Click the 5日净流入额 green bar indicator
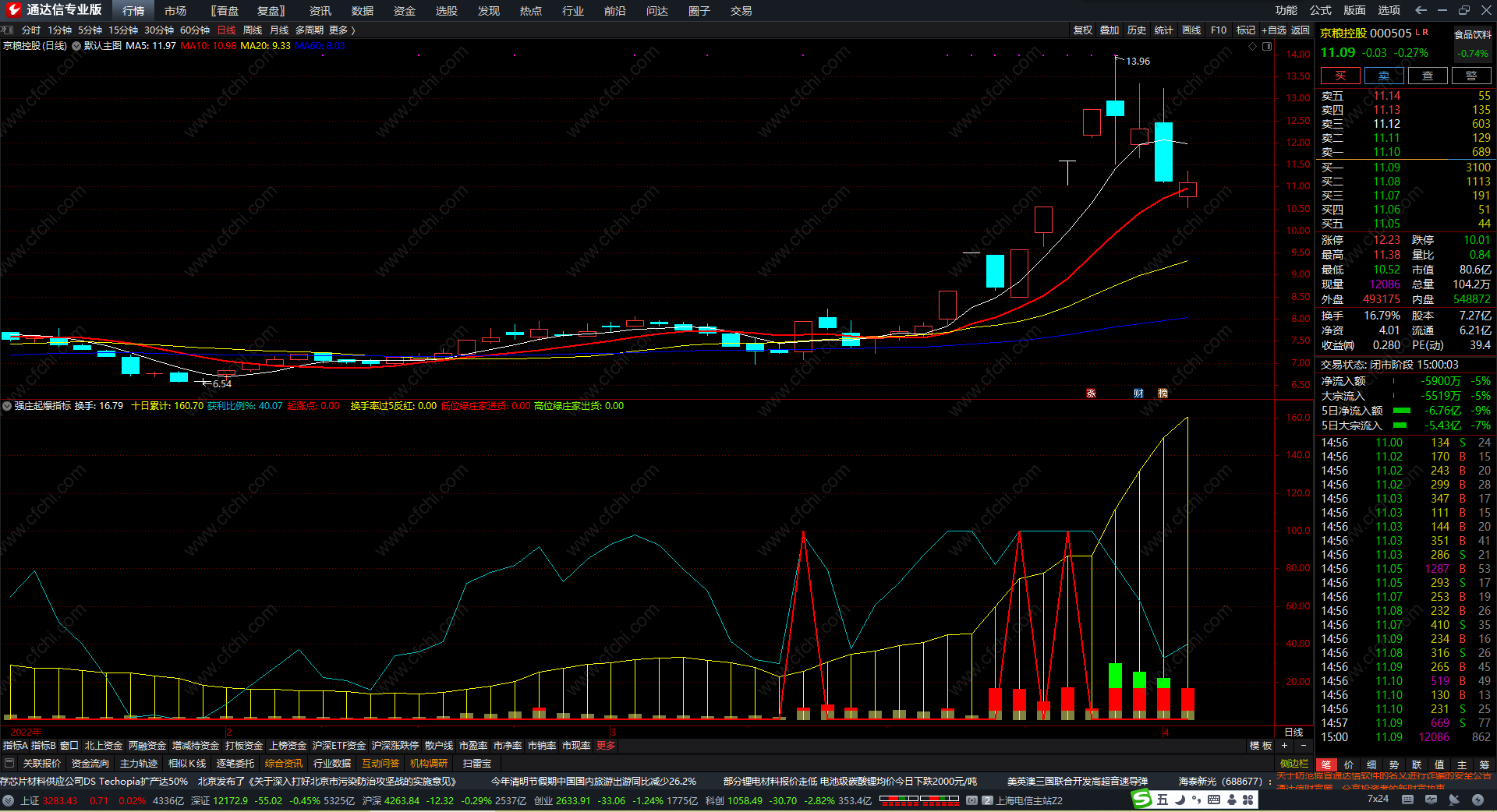The image size is (1497, 812). [1402, 411]
